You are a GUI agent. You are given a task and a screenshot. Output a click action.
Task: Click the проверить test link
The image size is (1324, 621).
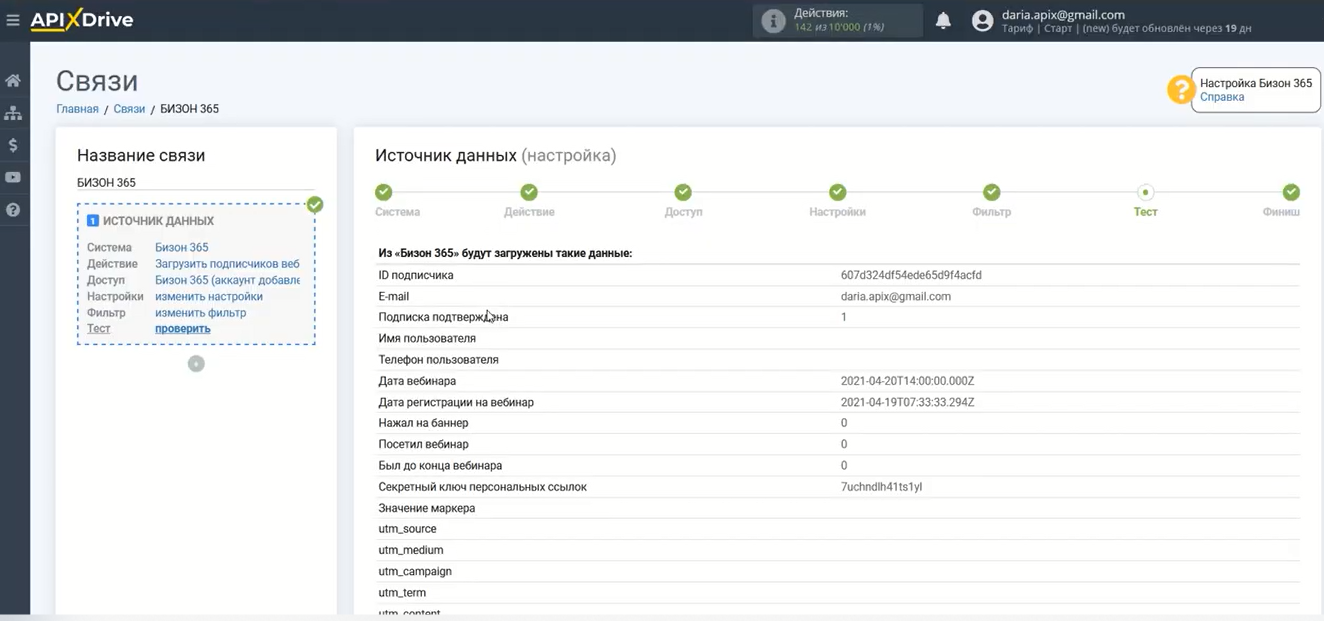coord(182,329)
